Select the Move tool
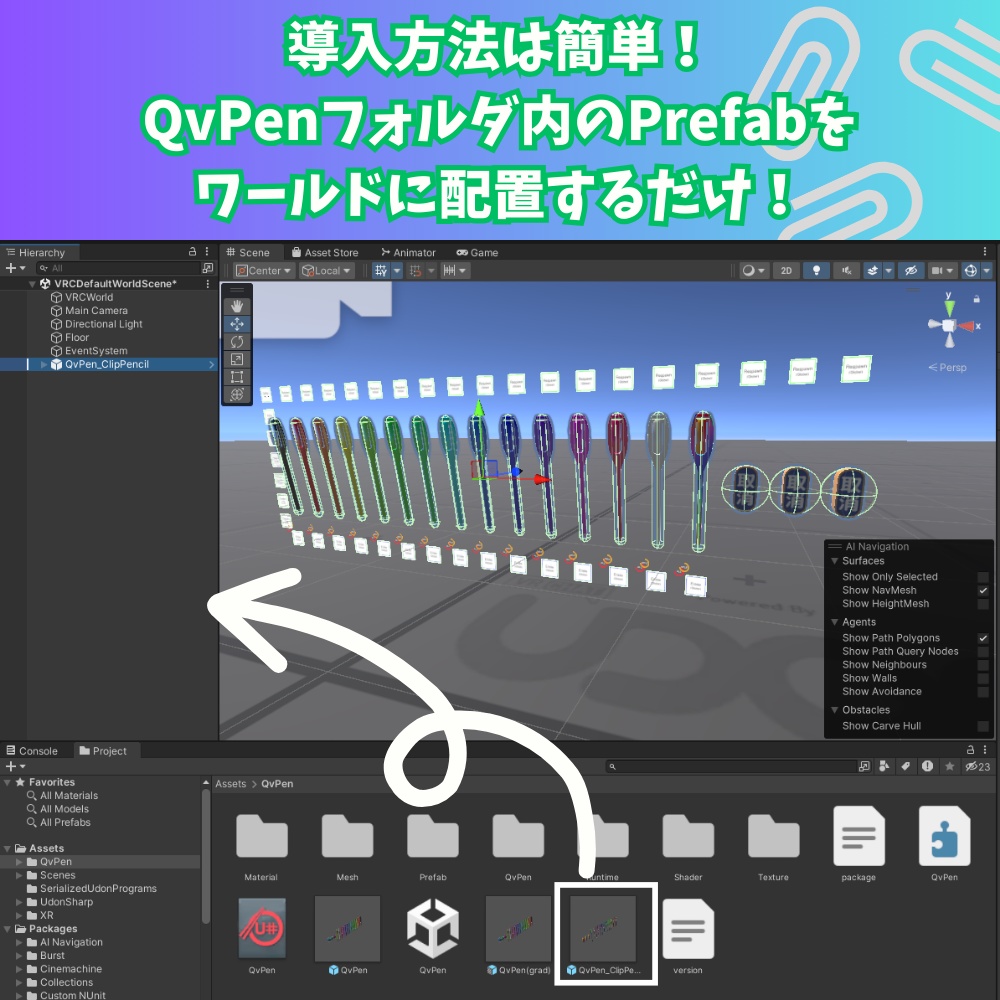Viewport: 1000px width, 1000px height. click(237, 323)
